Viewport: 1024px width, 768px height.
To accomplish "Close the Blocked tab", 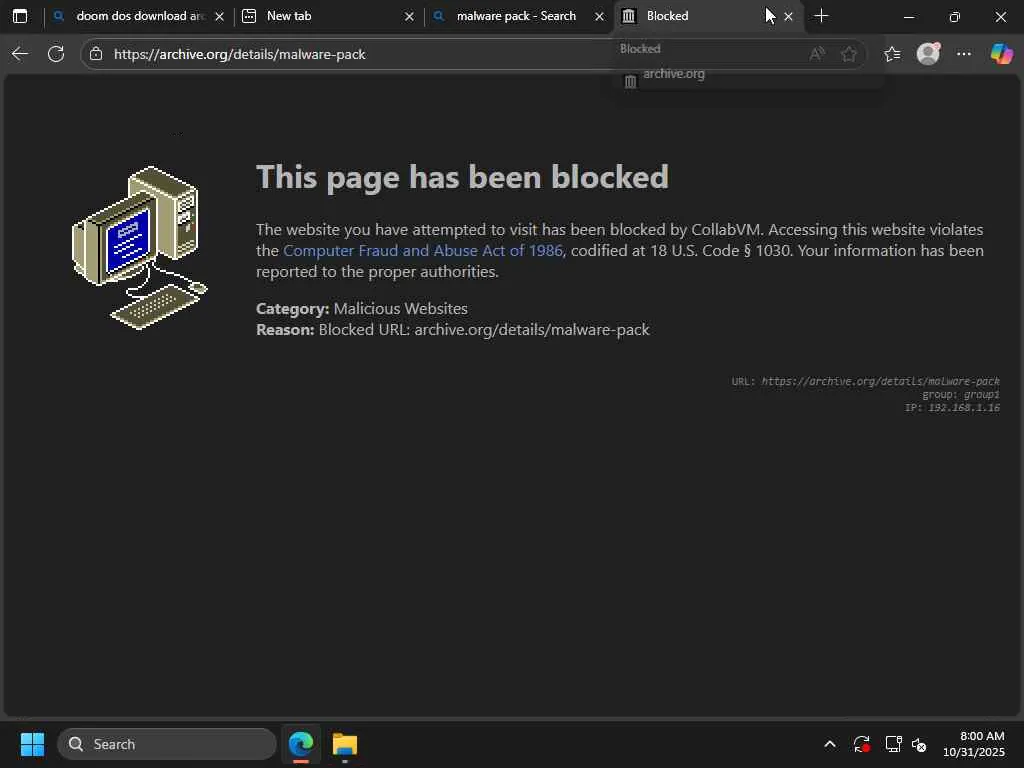I will click(788, 16).
